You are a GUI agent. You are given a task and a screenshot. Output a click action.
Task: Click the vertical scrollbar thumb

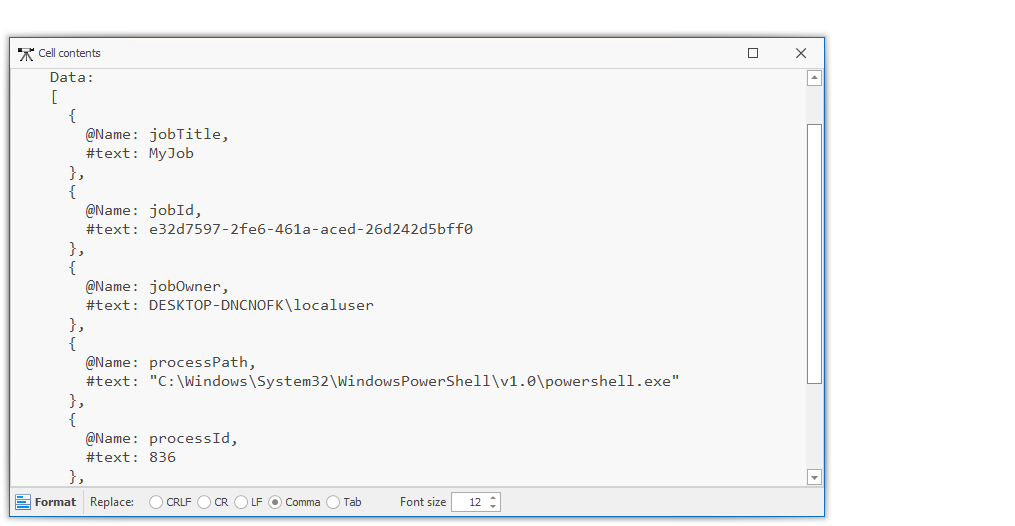814,254
